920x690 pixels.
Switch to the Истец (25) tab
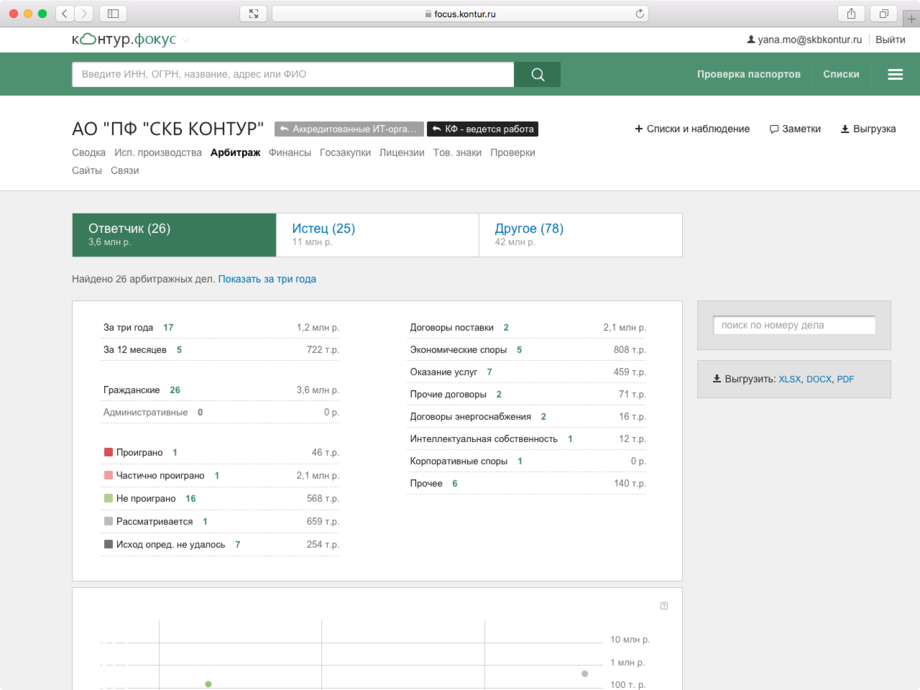click(x=323, y=229)
